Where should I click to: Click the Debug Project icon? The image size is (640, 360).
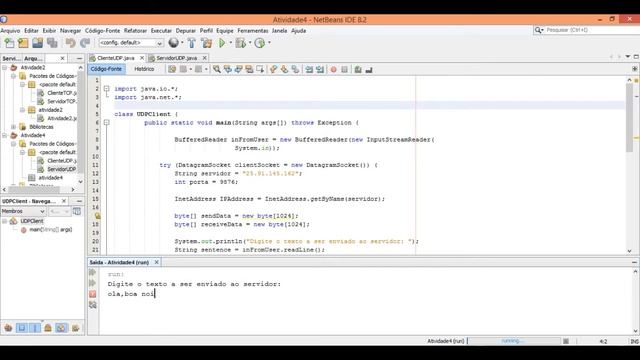click(240, 42)
